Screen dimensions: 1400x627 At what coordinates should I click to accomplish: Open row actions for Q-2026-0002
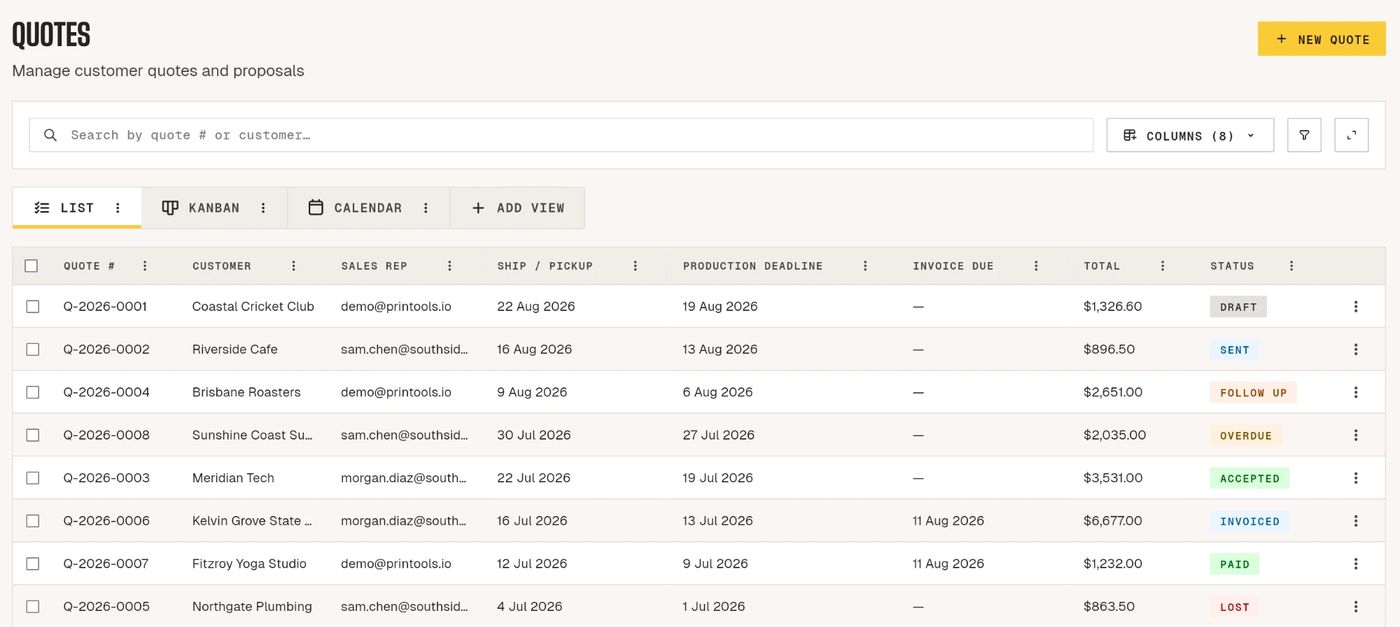(x=1356, y=350)
